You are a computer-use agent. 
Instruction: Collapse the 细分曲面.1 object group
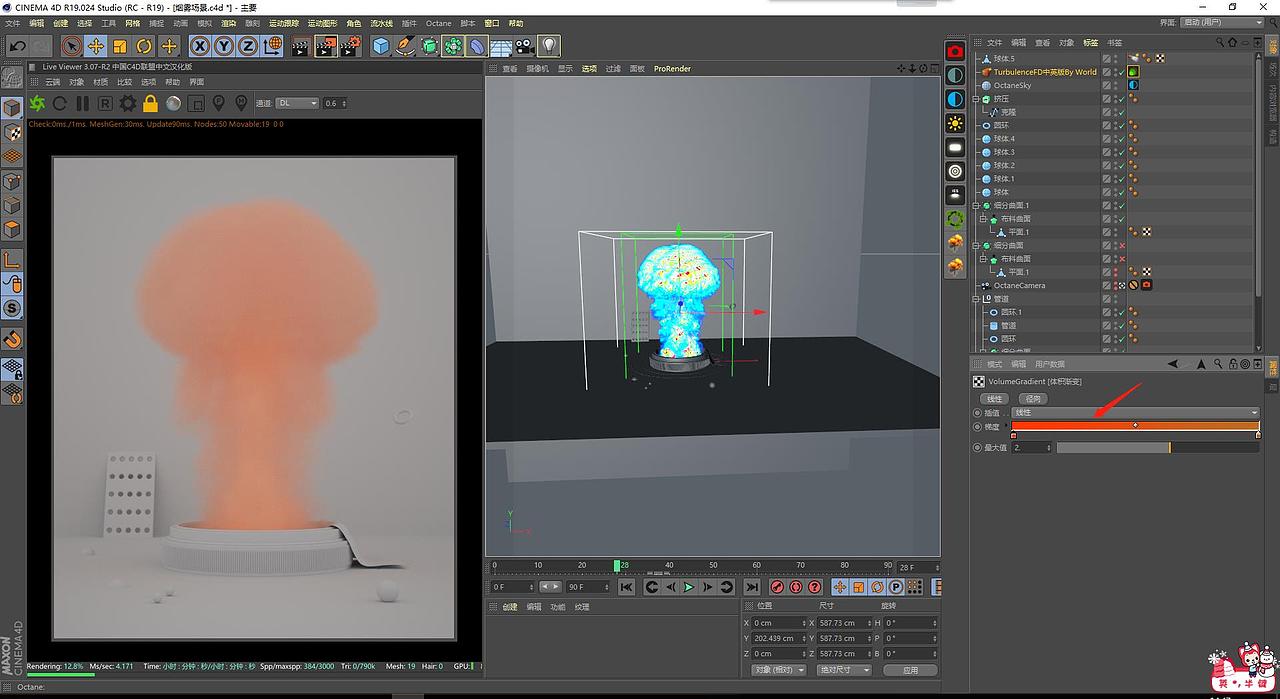(976, 205)
